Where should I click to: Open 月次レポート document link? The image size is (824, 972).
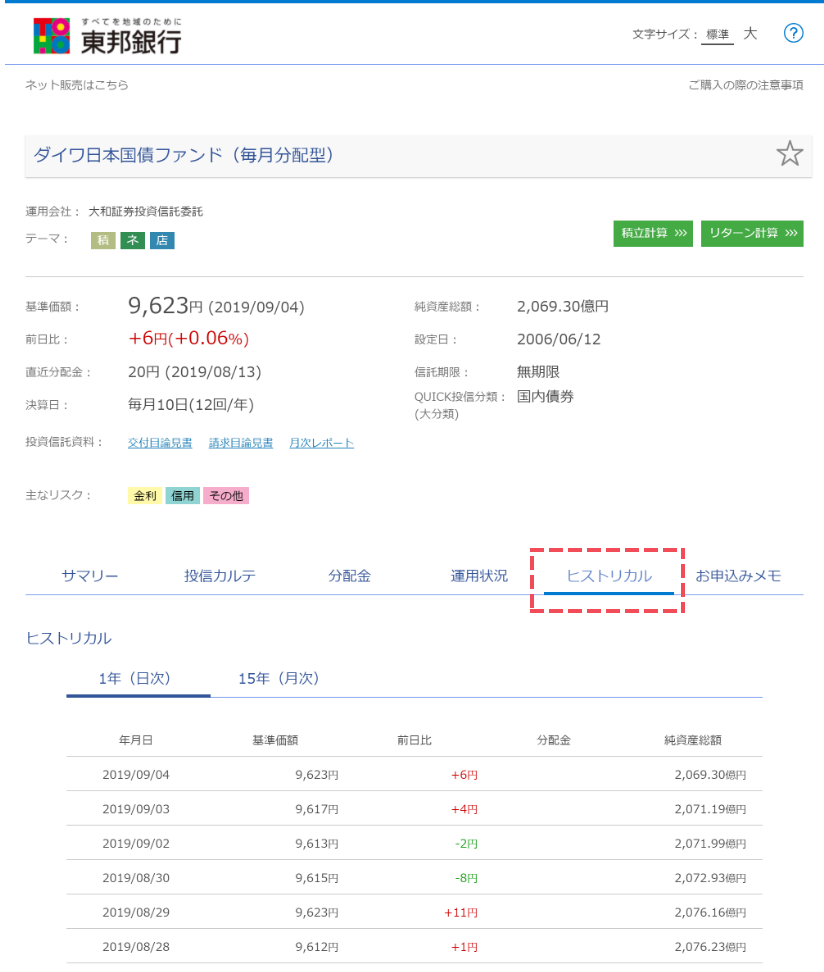click(321, 443)
